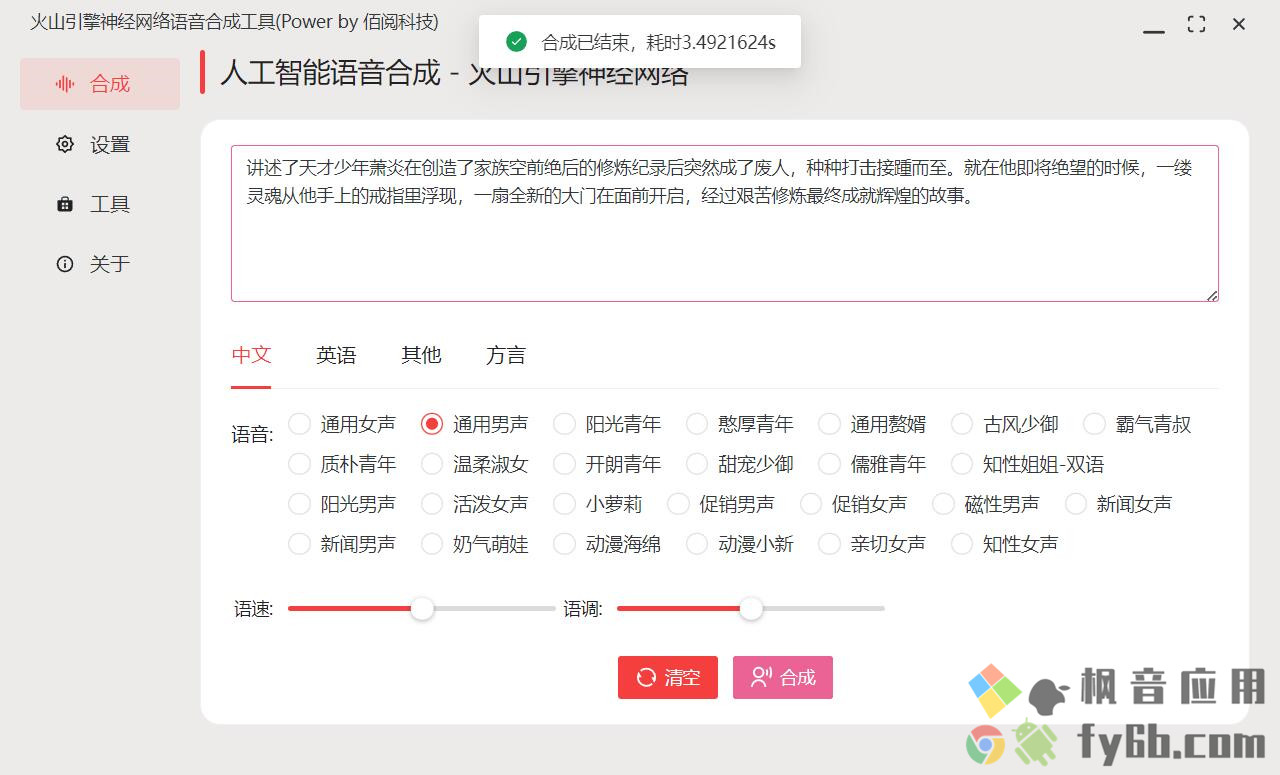Switch to the 方言 dialect tab
Screen dimensions: 1280x775
click(x=506, y=355)
